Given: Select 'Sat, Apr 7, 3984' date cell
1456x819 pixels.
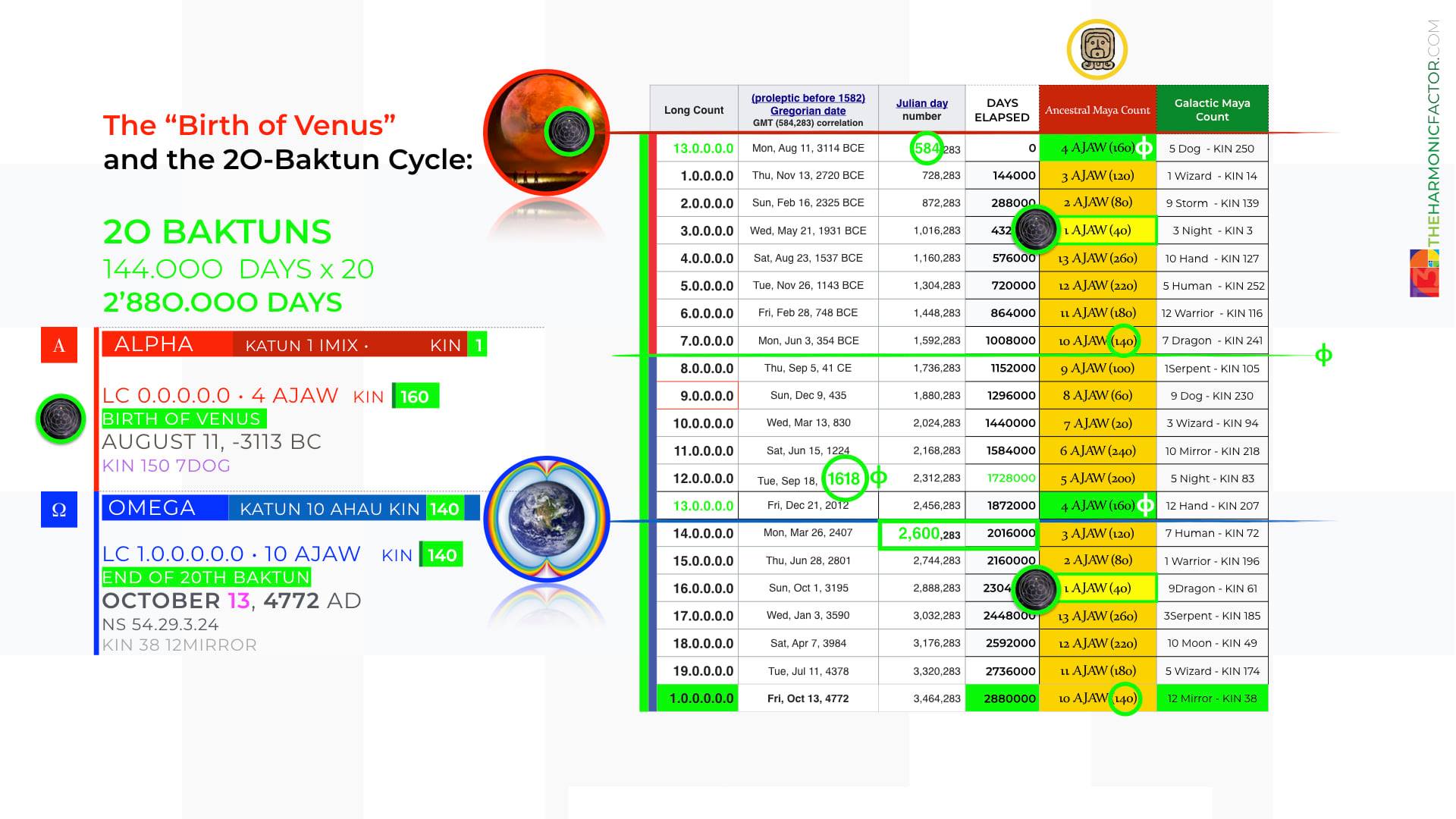Looking at the screenshot, I should coord(808,643).
